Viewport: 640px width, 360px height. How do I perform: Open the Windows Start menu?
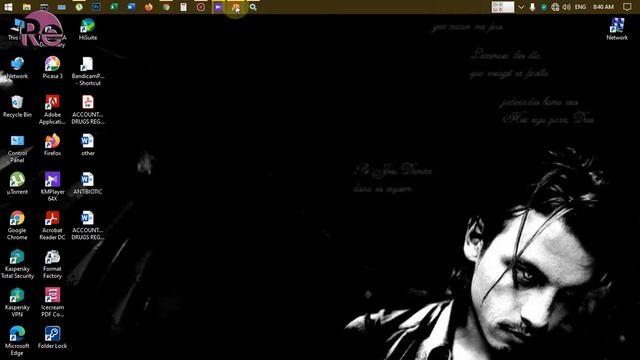(8, 7)
